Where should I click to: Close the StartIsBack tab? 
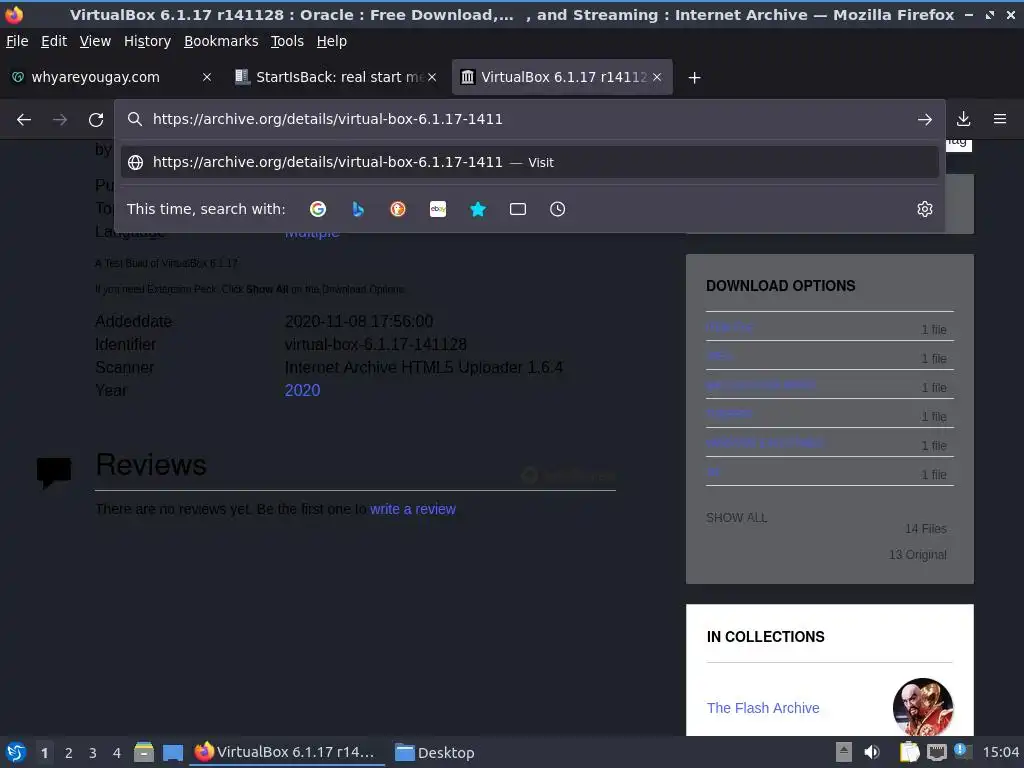pos(432,77)
